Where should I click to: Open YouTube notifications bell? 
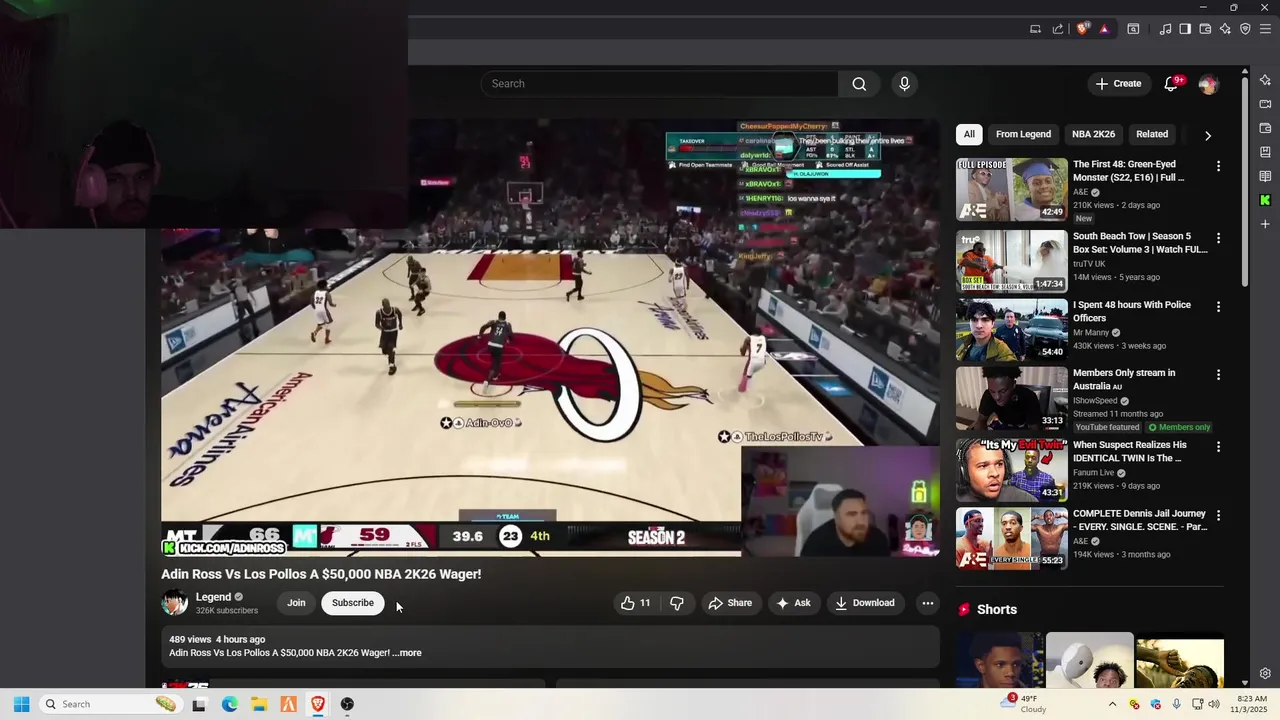(x=1171, y=84)
